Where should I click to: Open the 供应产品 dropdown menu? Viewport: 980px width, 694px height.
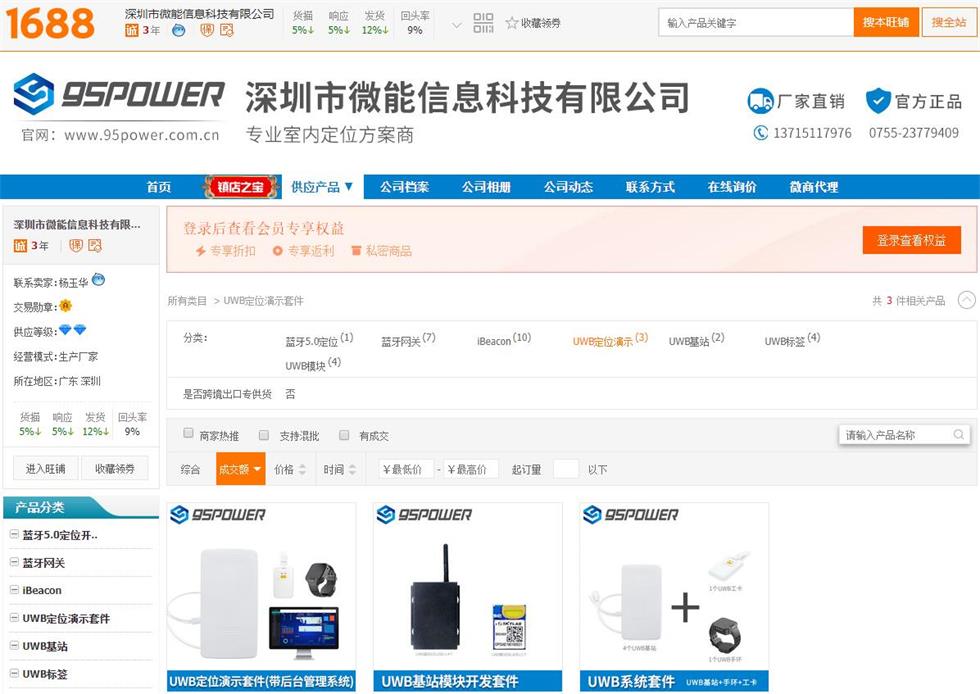tap(320, 186)
